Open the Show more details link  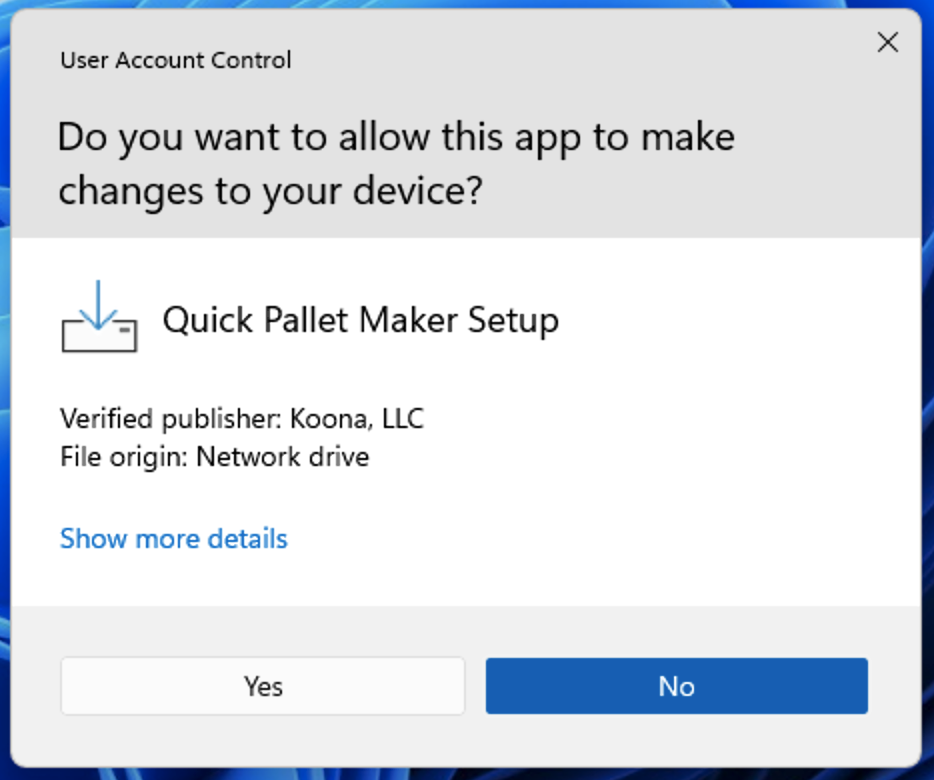[x=174, y=539]
